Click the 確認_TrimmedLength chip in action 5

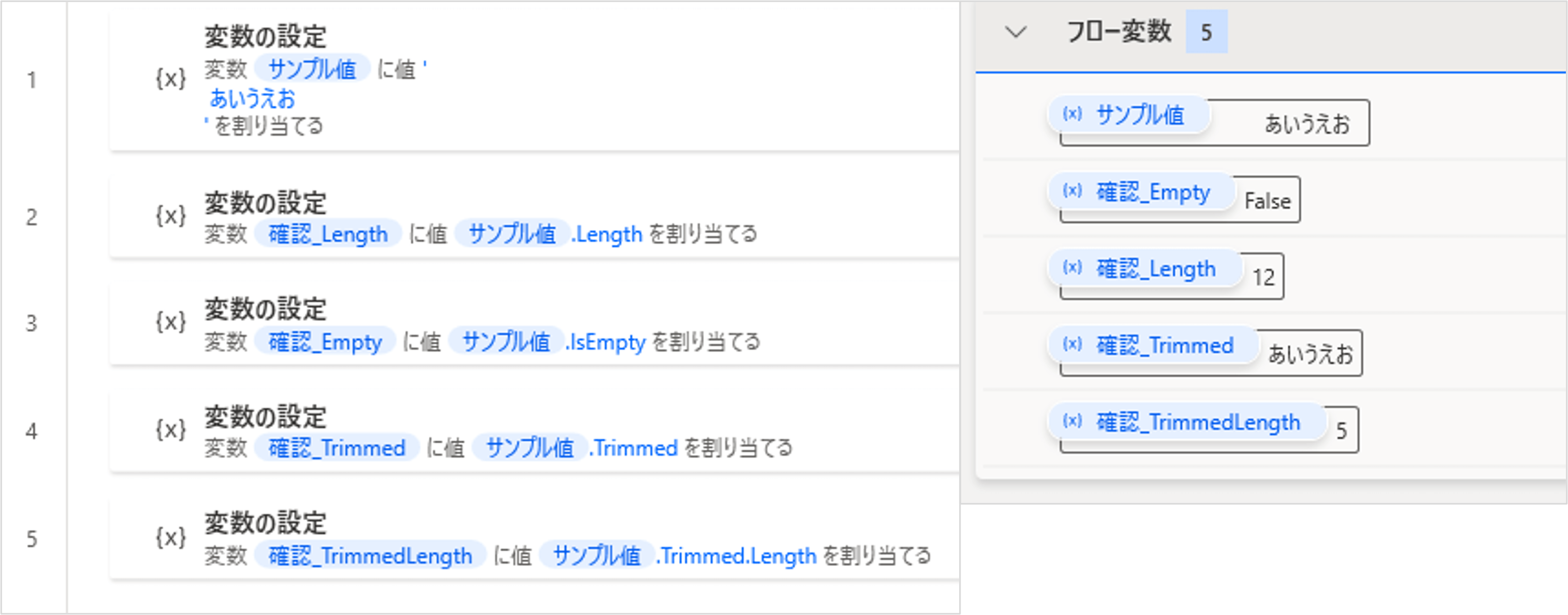click(x=369, y=555)
